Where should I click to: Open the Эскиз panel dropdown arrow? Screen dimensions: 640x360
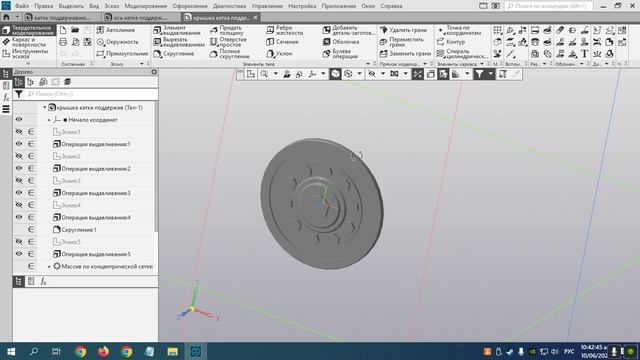pyautogui.click(x=142, y=64)
